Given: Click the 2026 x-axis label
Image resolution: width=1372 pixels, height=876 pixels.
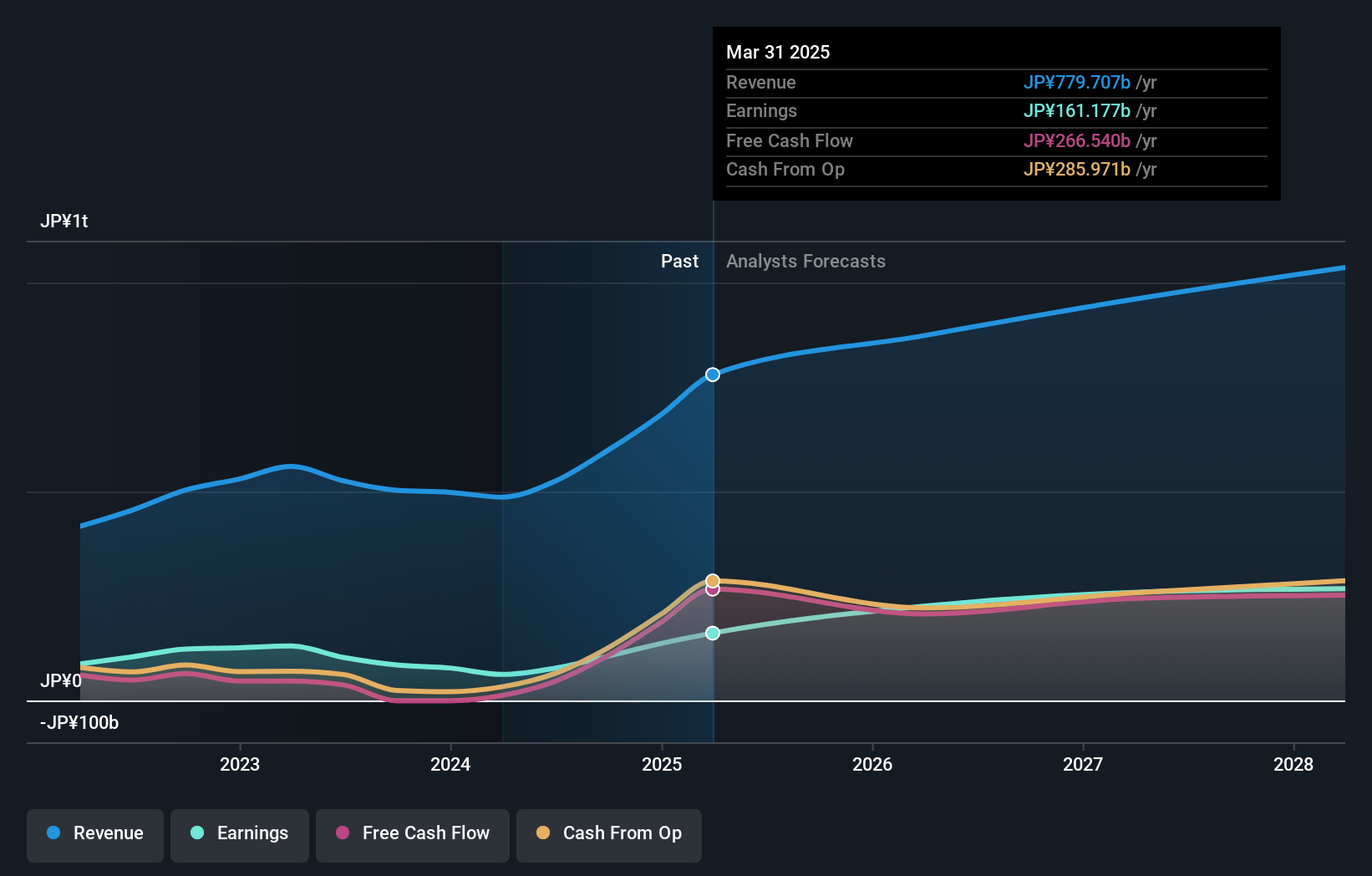Looking at the screenshot, I should pyautogui.click(x=872, y=764).
